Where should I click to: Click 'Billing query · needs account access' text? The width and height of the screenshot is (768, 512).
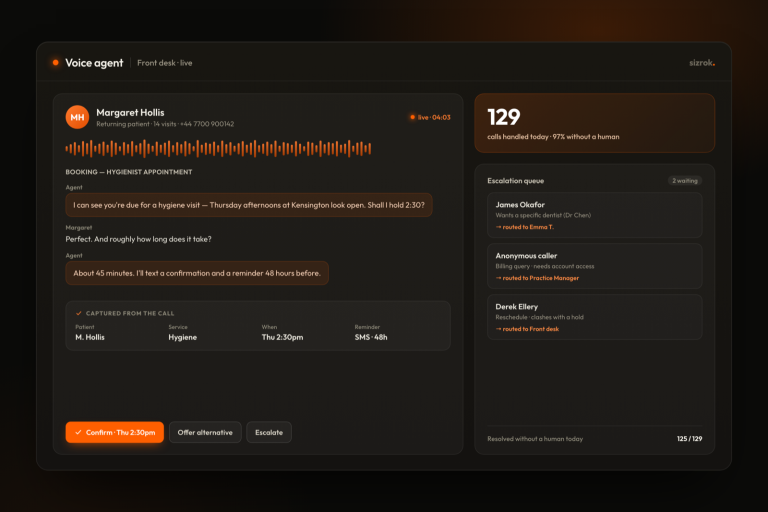[545, 266]
